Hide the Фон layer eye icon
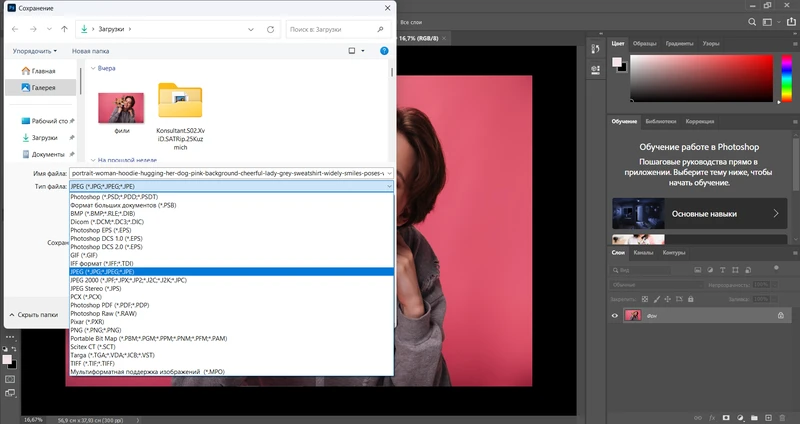Image resolution: width=800 pixels, height=424 pixels. click(616, 315)
